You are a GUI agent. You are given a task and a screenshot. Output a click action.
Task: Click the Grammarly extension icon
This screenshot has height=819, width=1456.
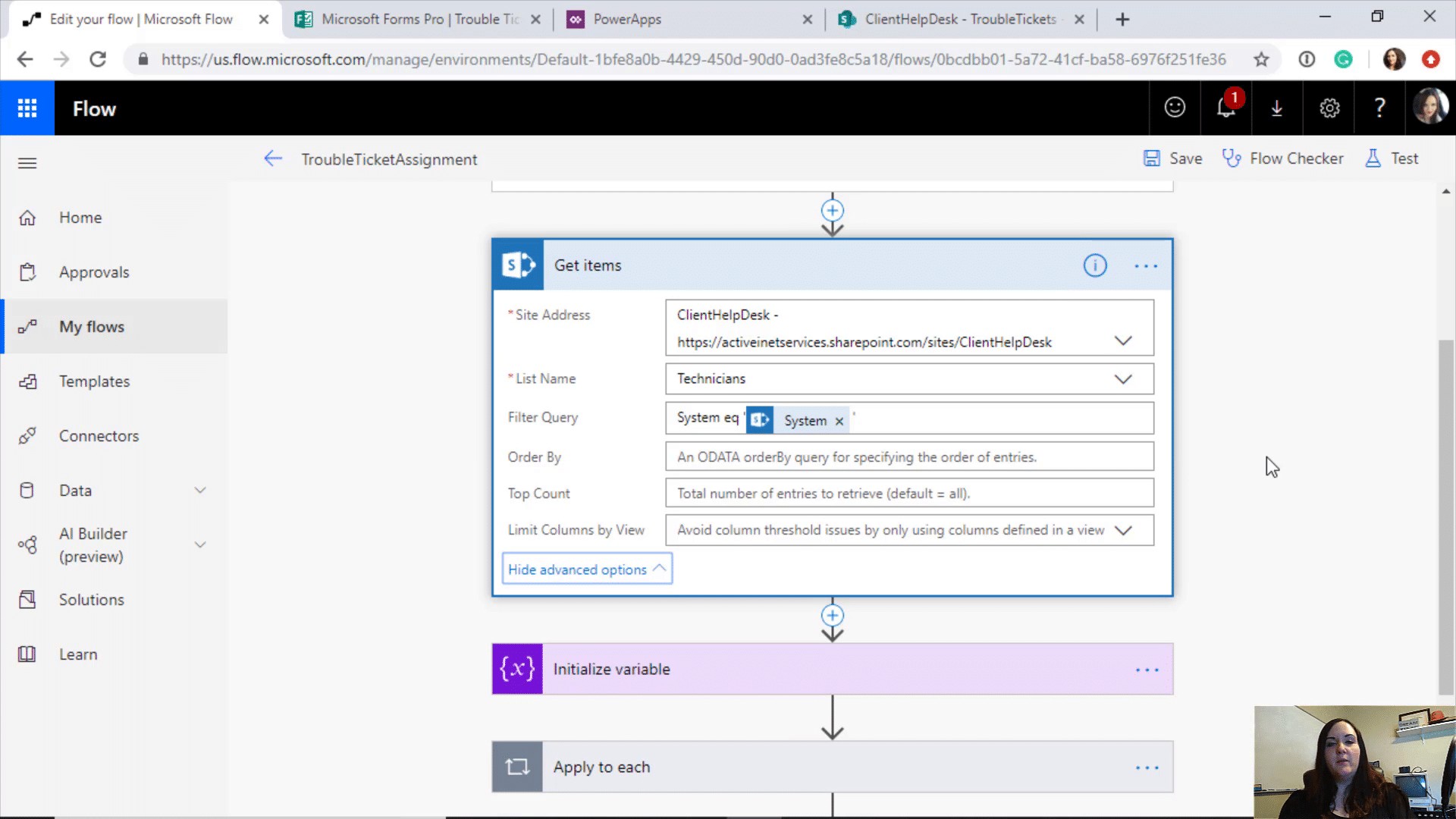tap(1343, 59)
